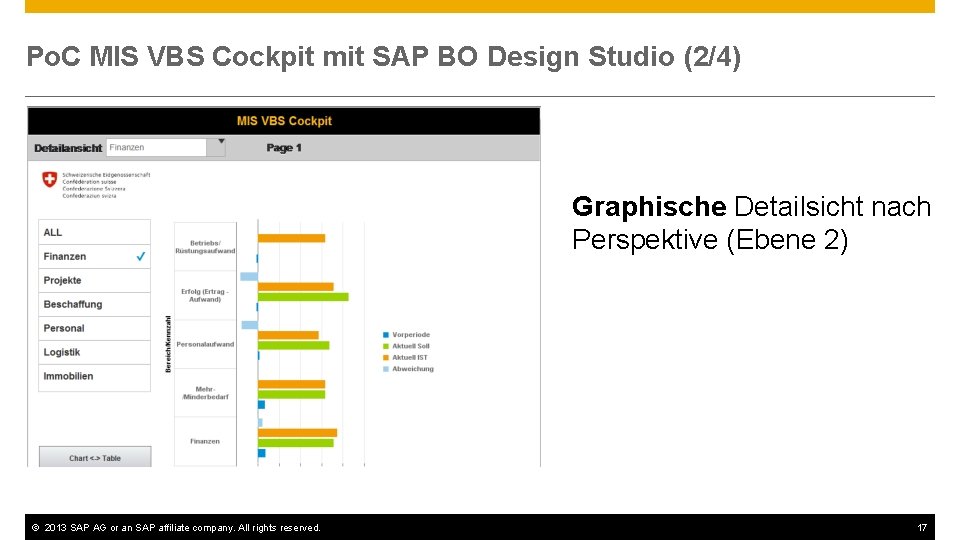
Task: Click the Chart <-> Table button
Action: (x=95, y=457)
